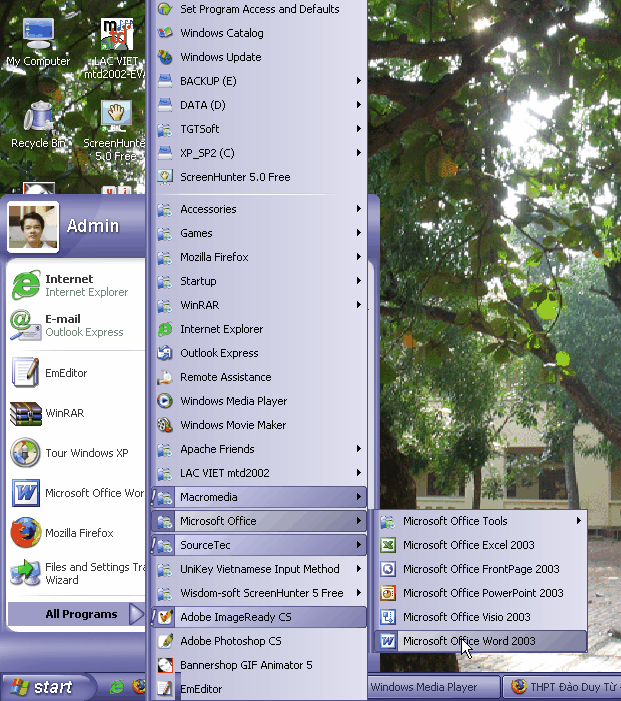Open the Recycle Bin desktop icon

(38, 117)
